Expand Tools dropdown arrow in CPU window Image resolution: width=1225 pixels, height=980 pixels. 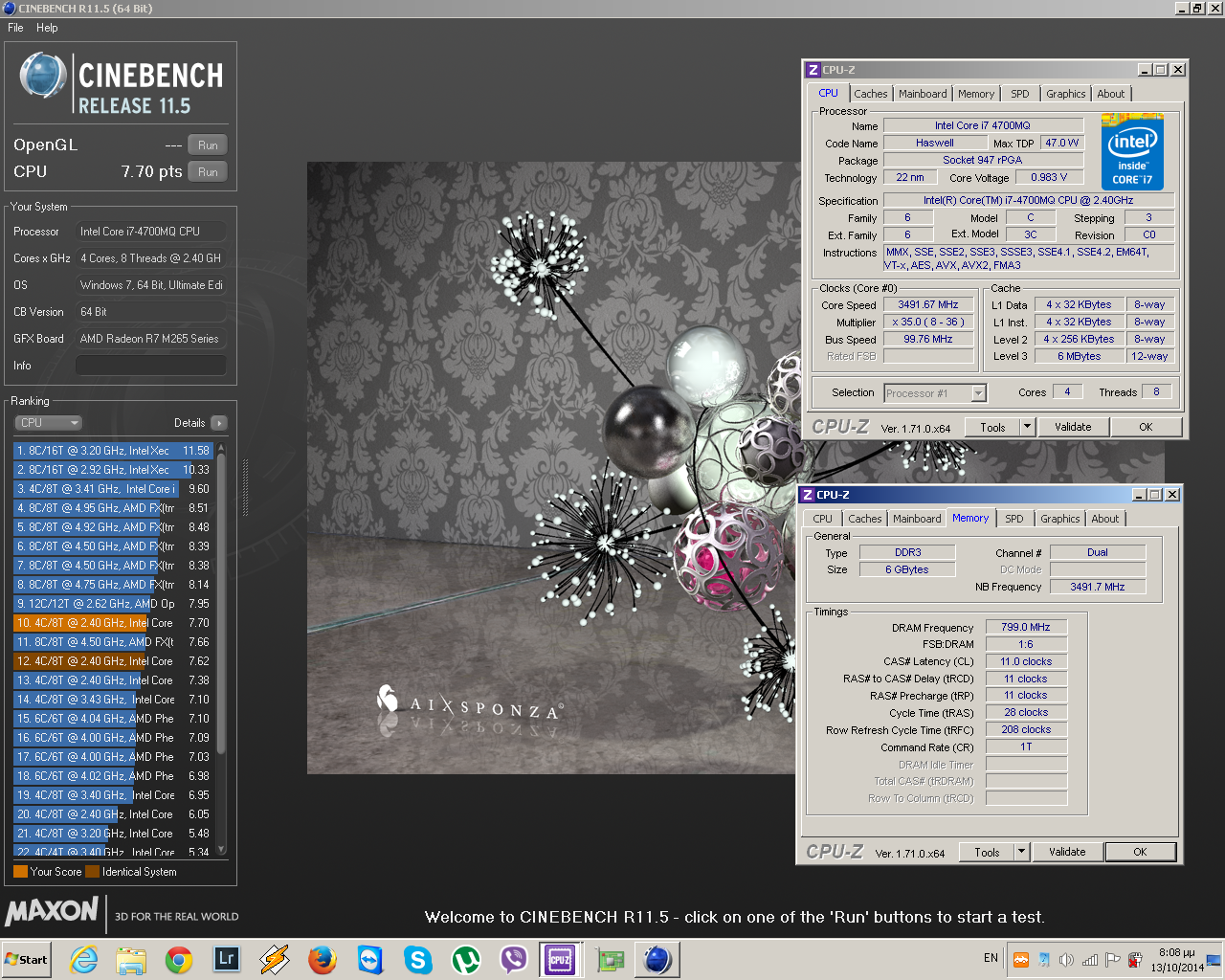[1028, 427]
